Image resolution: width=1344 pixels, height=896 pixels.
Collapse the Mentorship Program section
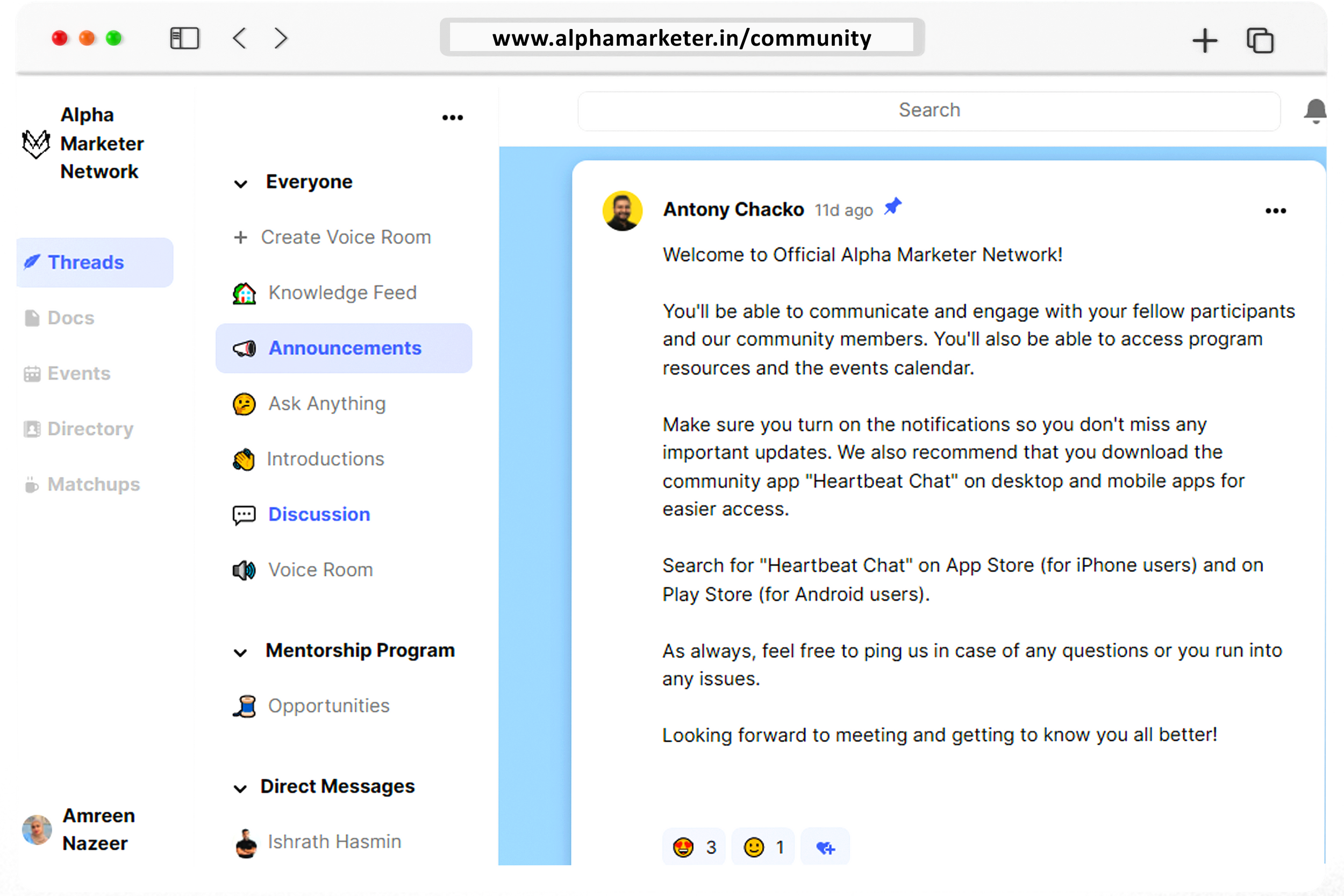click(240, 653)
